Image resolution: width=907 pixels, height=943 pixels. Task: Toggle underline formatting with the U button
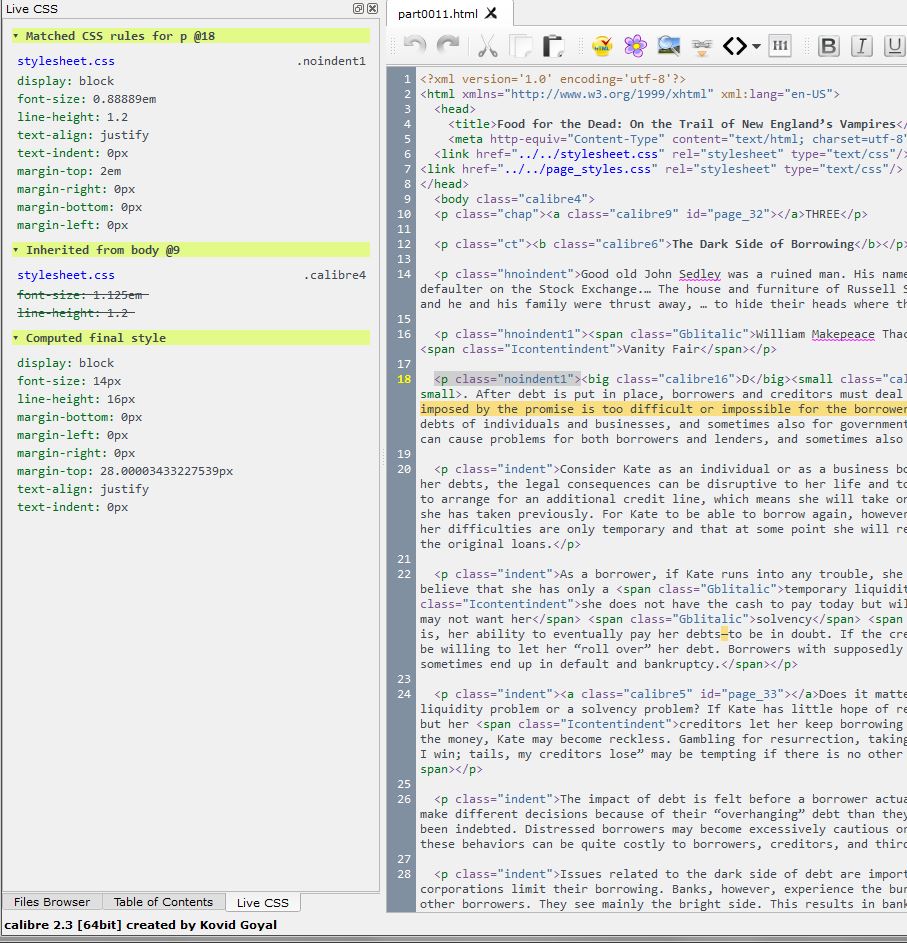[x=894, y=46]
